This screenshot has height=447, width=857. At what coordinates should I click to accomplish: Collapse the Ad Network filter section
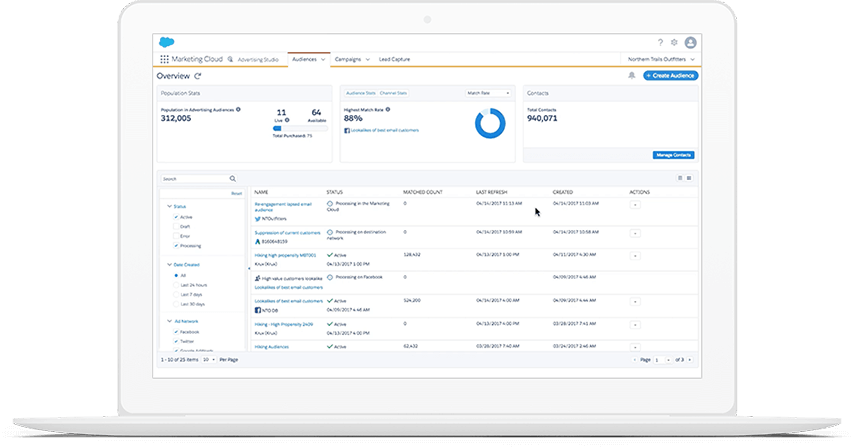click(169, 321)
